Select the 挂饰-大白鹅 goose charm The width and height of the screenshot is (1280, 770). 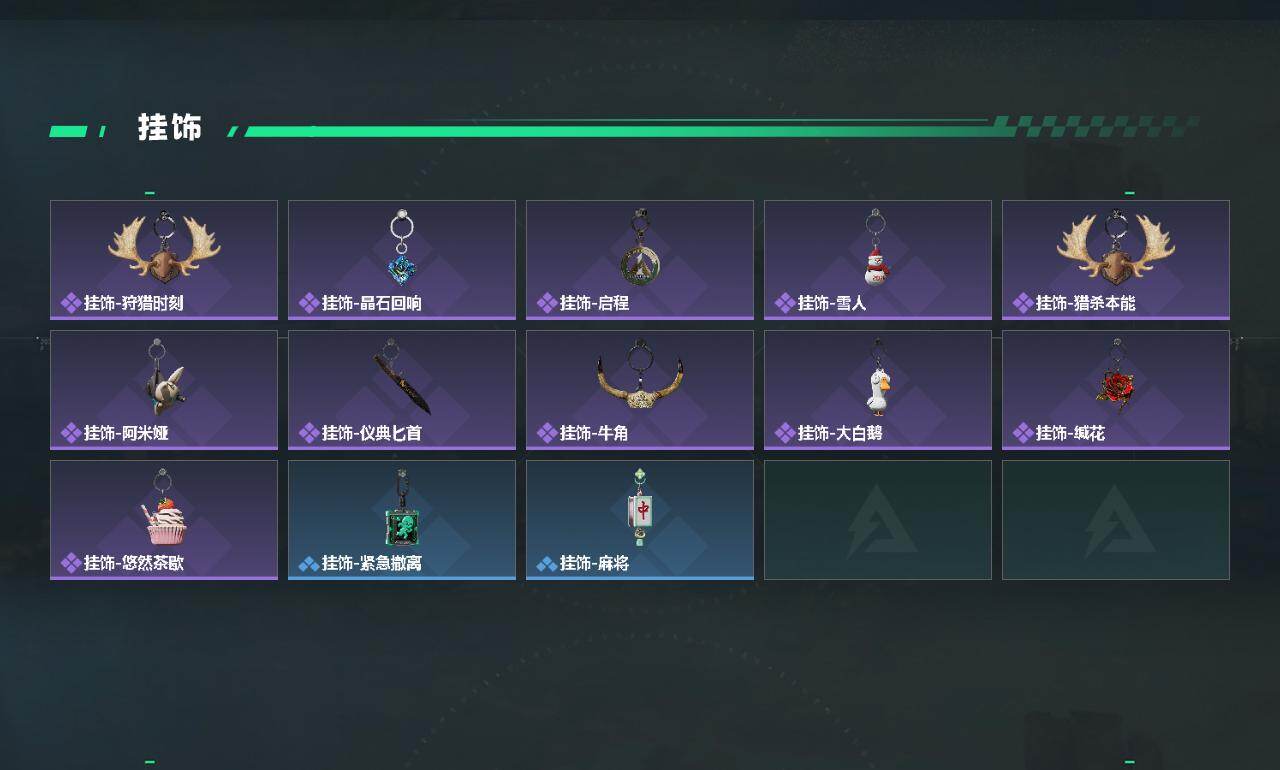tap(878, 390)
